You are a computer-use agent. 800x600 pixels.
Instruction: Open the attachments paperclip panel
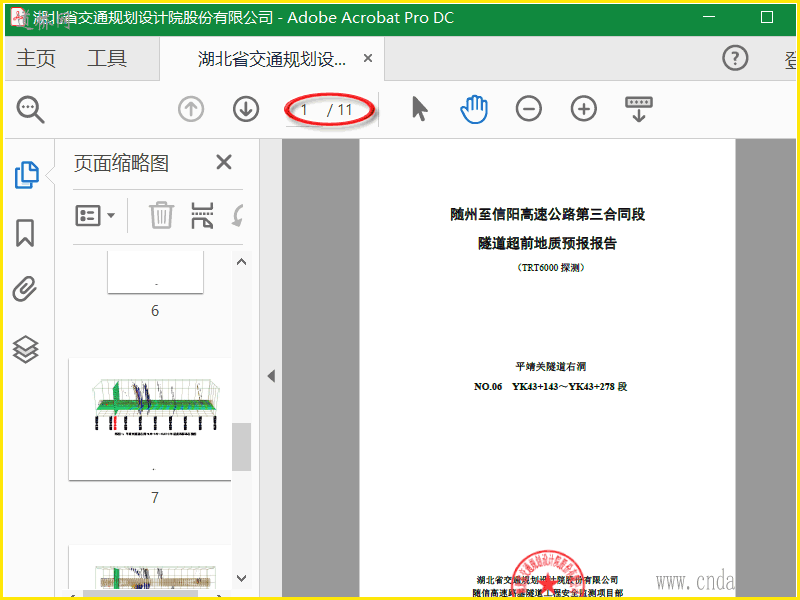pos(25,289)
